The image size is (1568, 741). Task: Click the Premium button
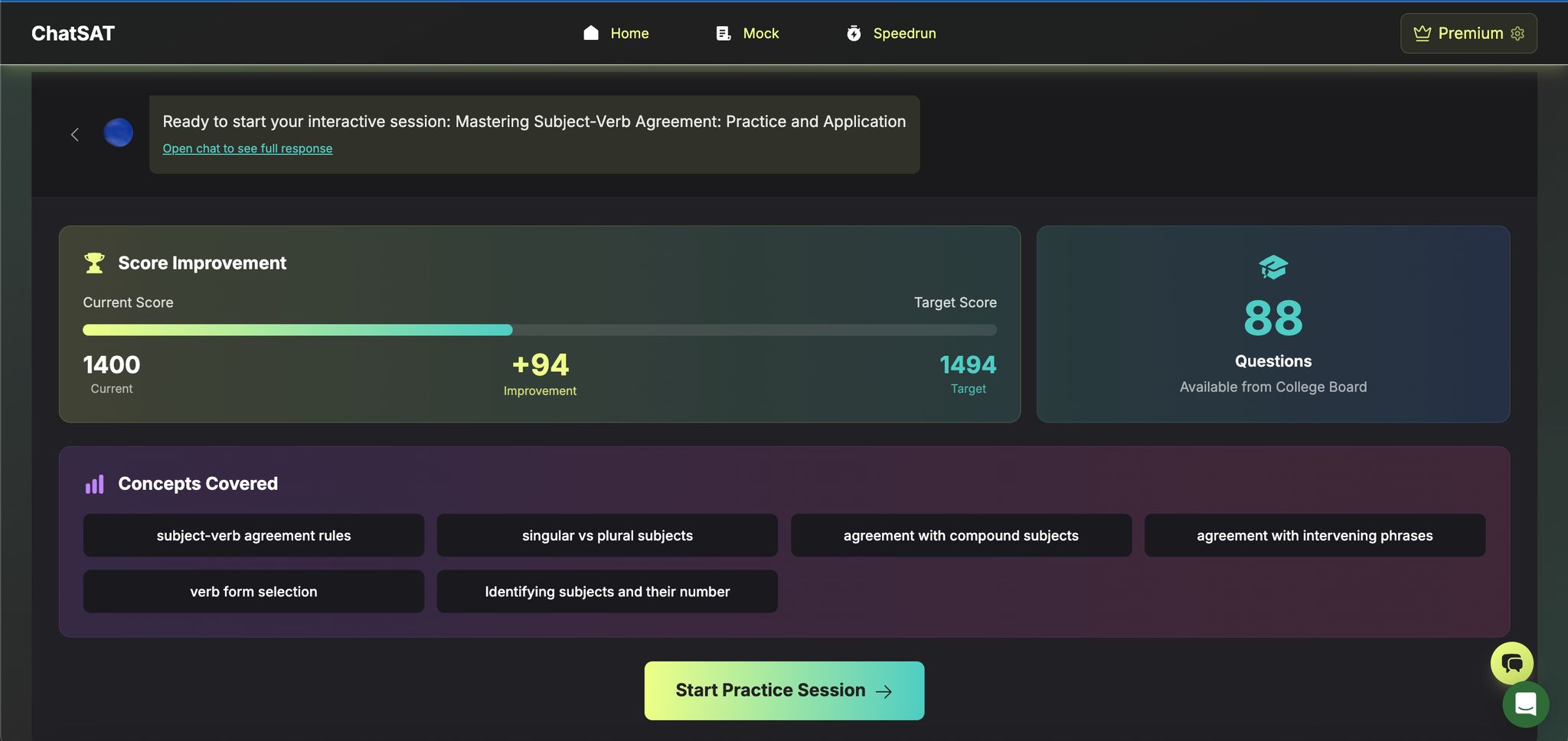tap(1459, 34)
